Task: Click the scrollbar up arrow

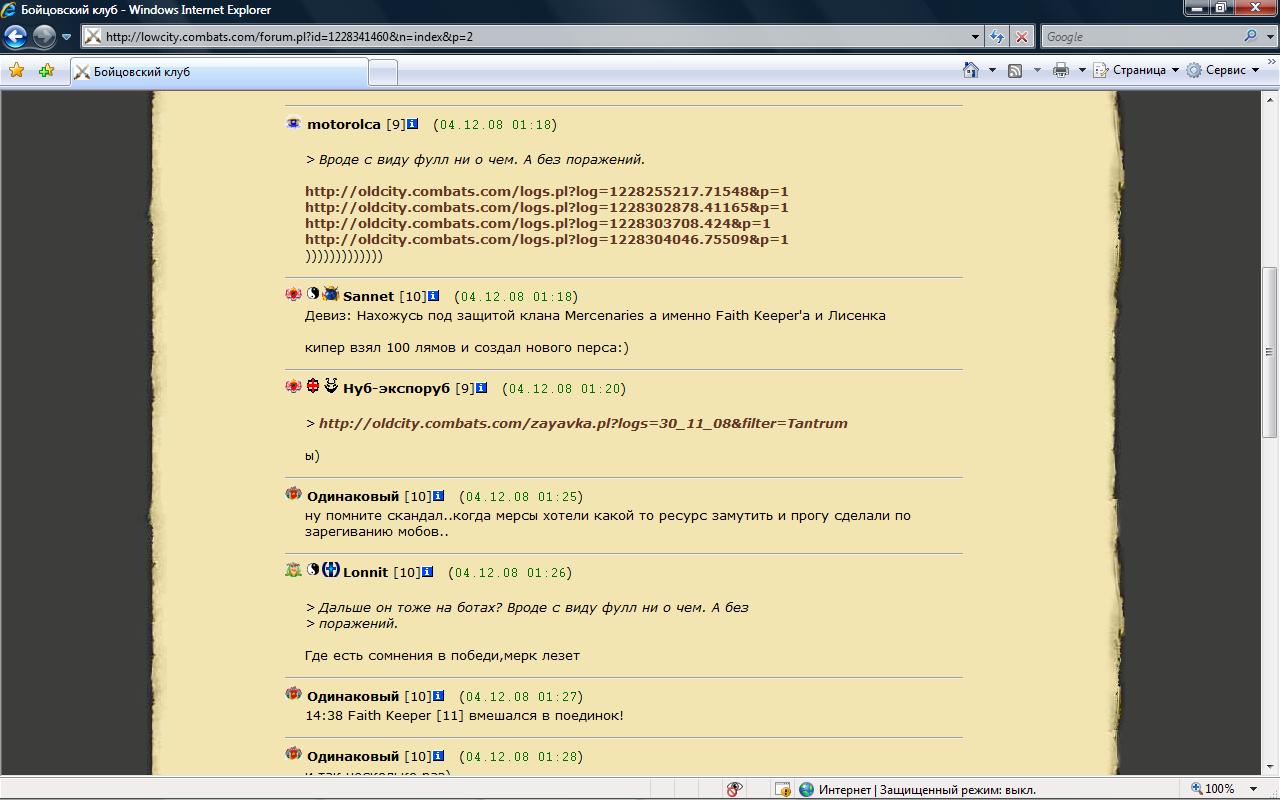Action: pyautogui.click(x=1270, y=98)
